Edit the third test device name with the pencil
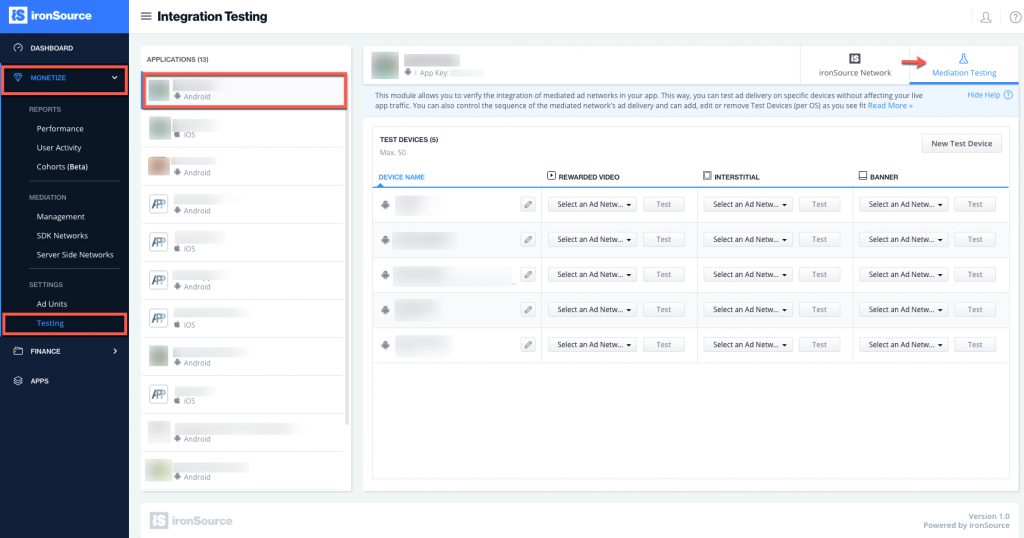 528,275
